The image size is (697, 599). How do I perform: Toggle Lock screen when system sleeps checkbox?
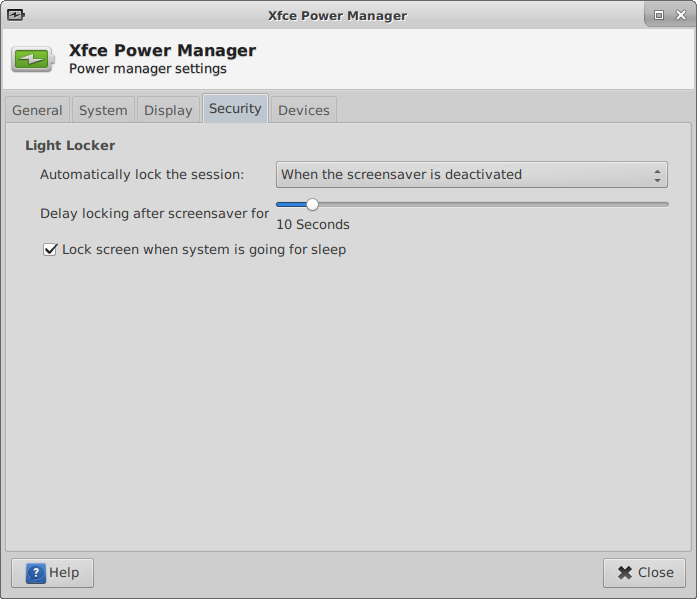point(50,250)
